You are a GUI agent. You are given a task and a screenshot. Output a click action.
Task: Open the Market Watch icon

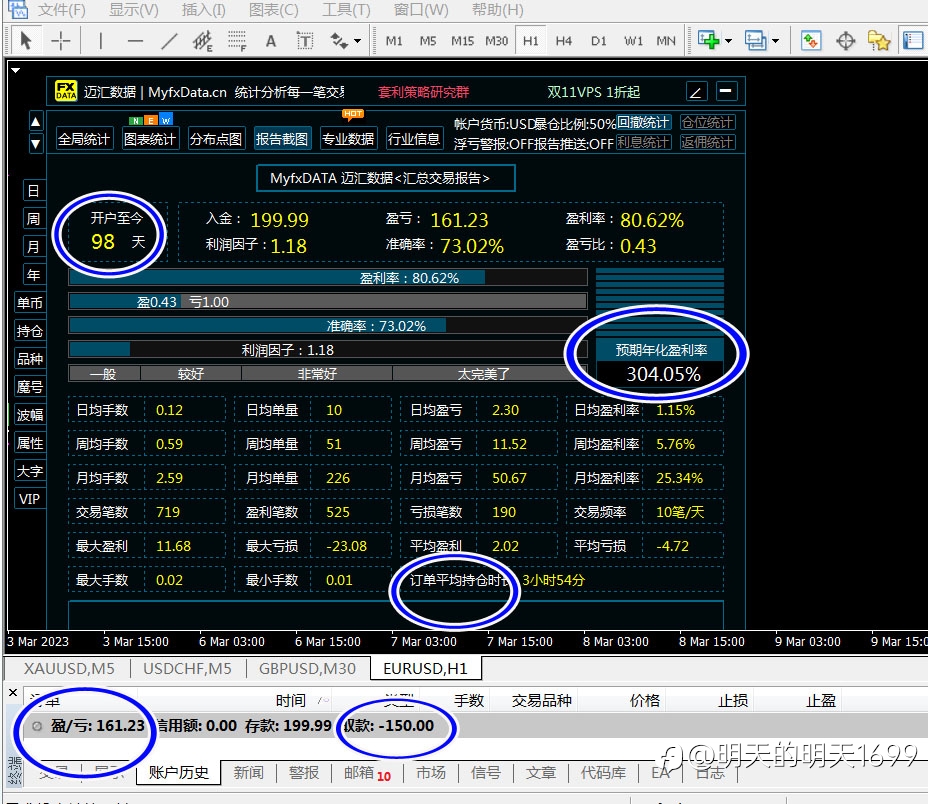(811, 41)
